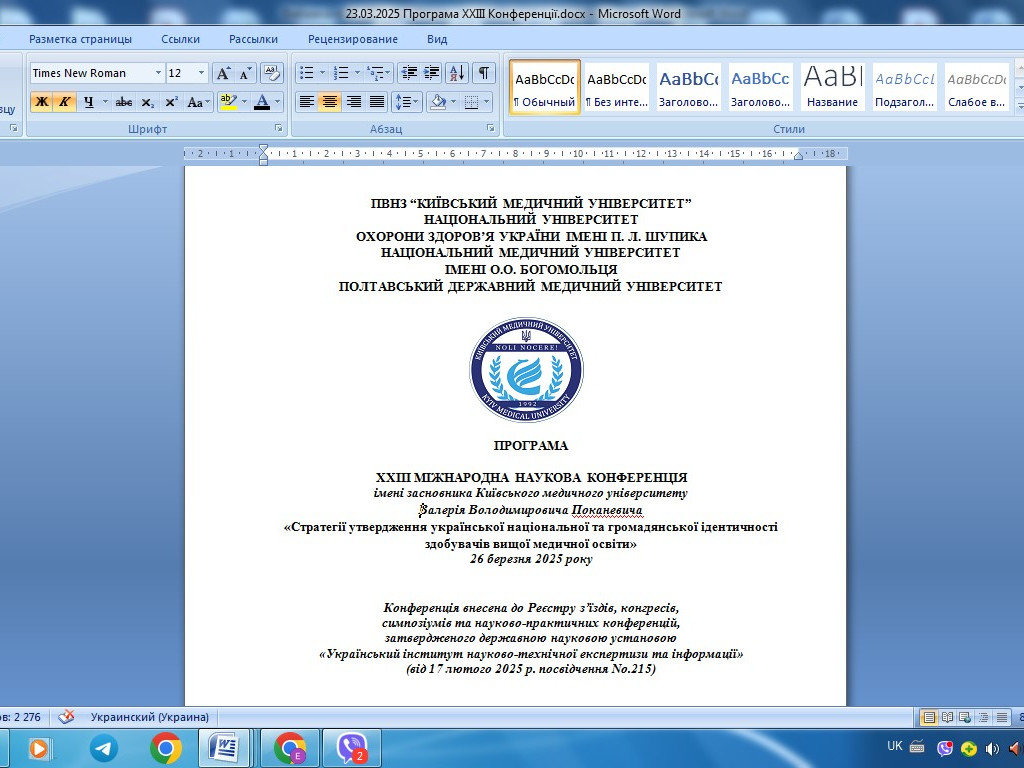This screenshot has width=1024, height=768.
Task: Open the Ссылки tab
Action: [x=180, y=39]
